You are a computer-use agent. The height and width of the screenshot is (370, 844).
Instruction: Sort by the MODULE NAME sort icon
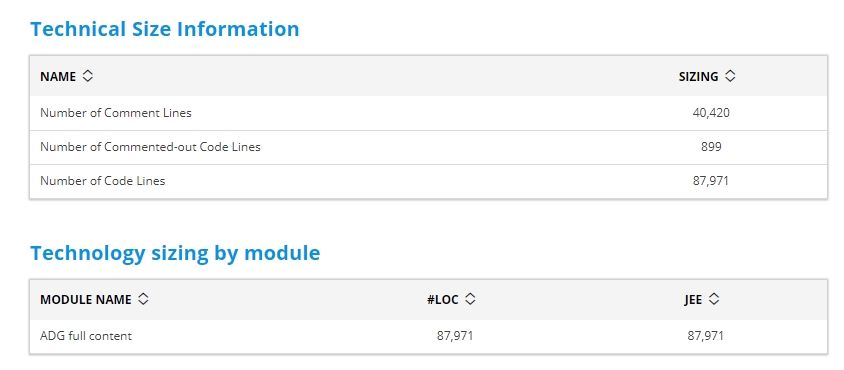(143, 299)
